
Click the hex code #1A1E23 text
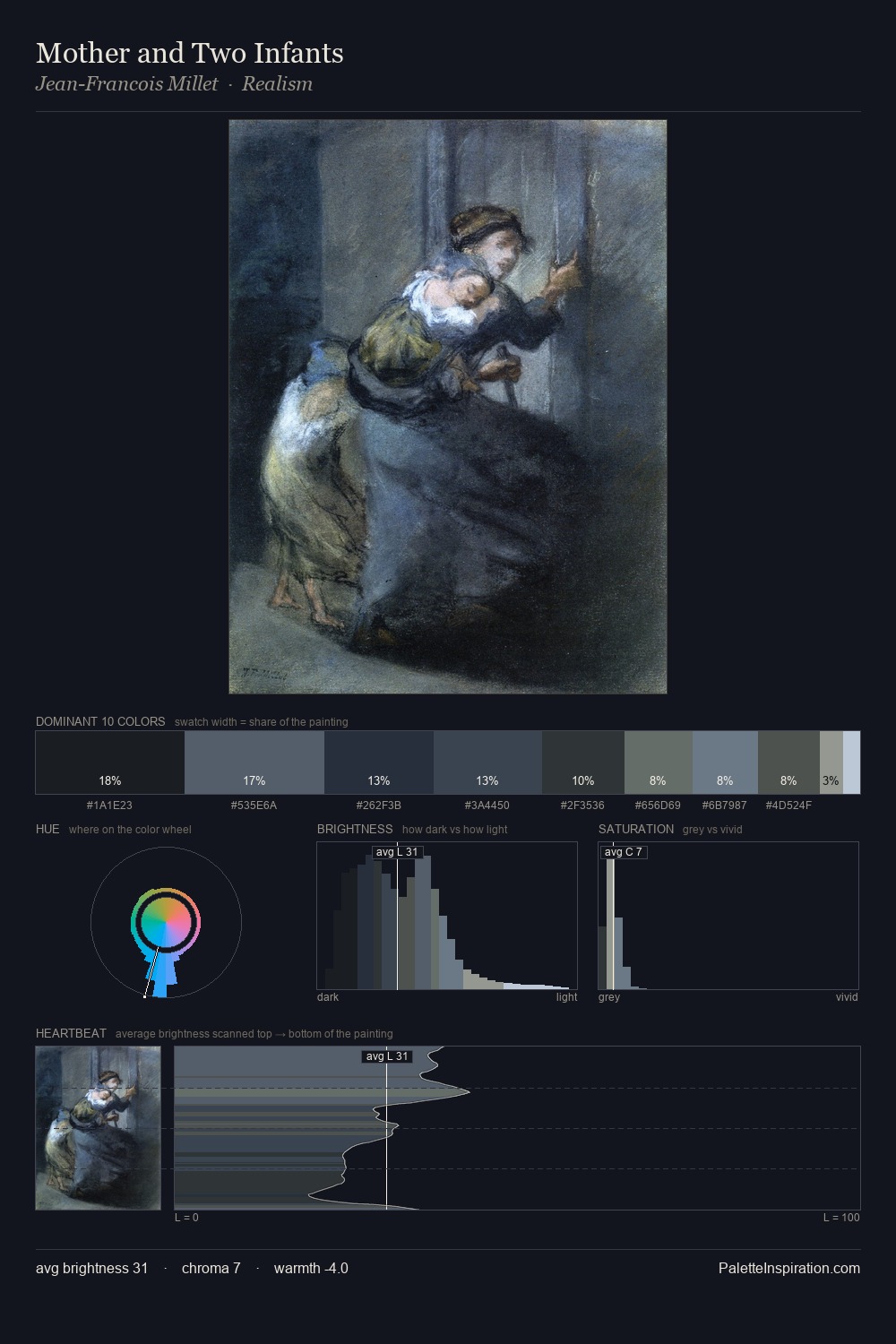point(109,805)
